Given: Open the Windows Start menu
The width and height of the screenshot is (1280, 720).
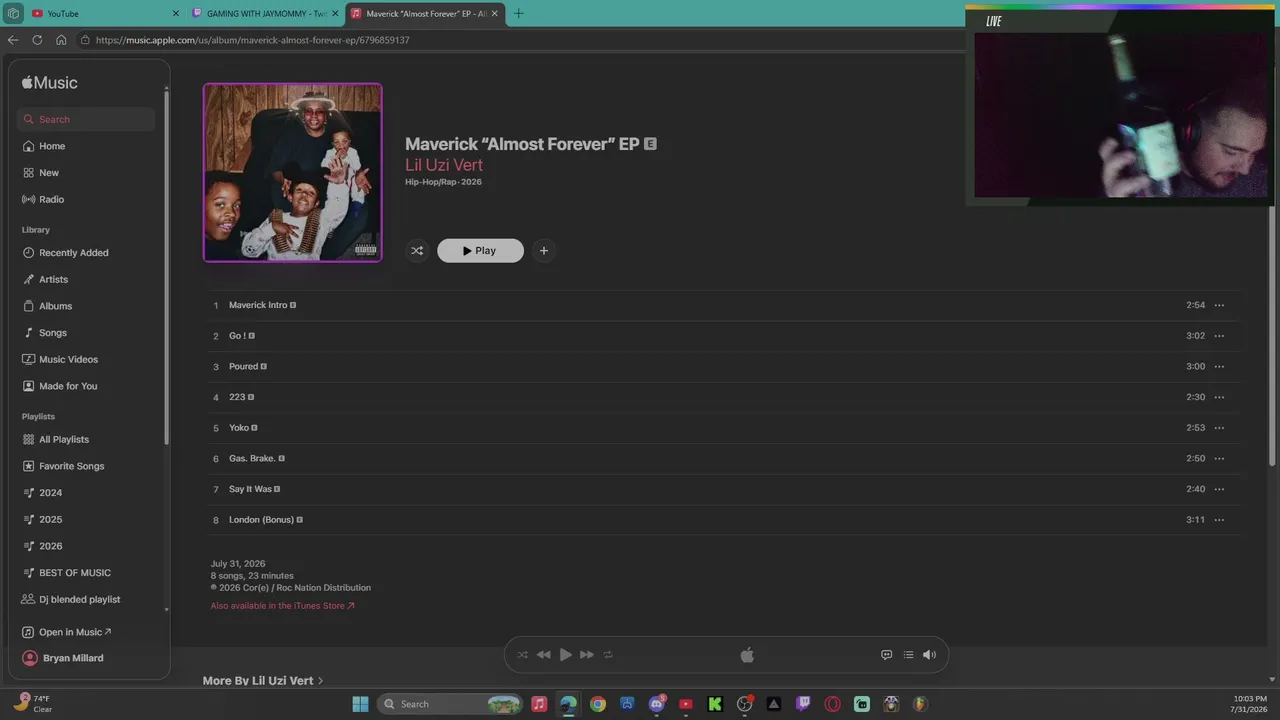Looking at the screenshot, I should coord(361,704).
